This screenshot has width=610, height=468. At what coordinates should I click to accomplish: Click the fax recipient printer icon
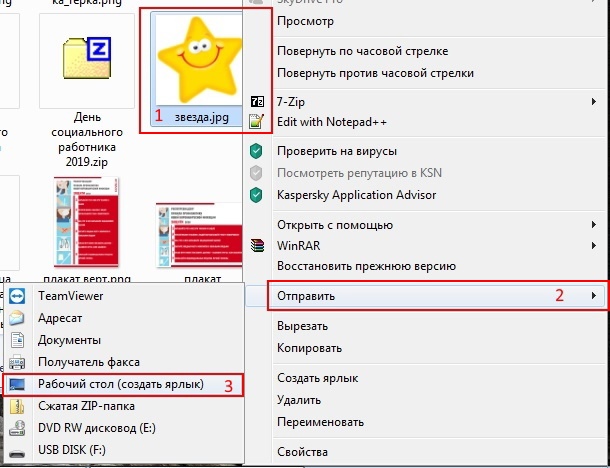pyautogui.click(x=16, y=362)
